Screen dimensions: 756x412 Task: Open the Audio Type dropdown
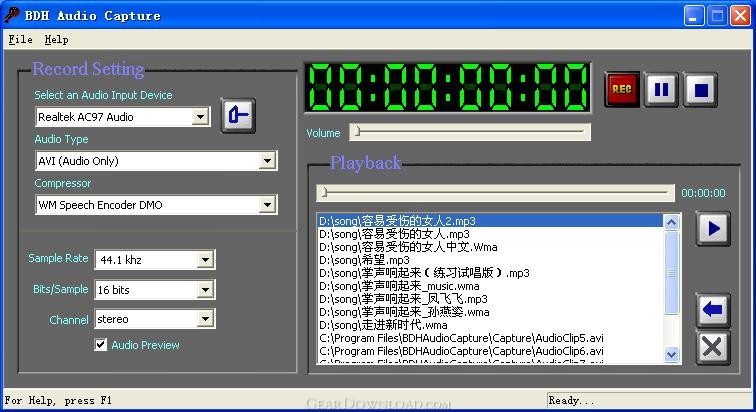(267, 161)
